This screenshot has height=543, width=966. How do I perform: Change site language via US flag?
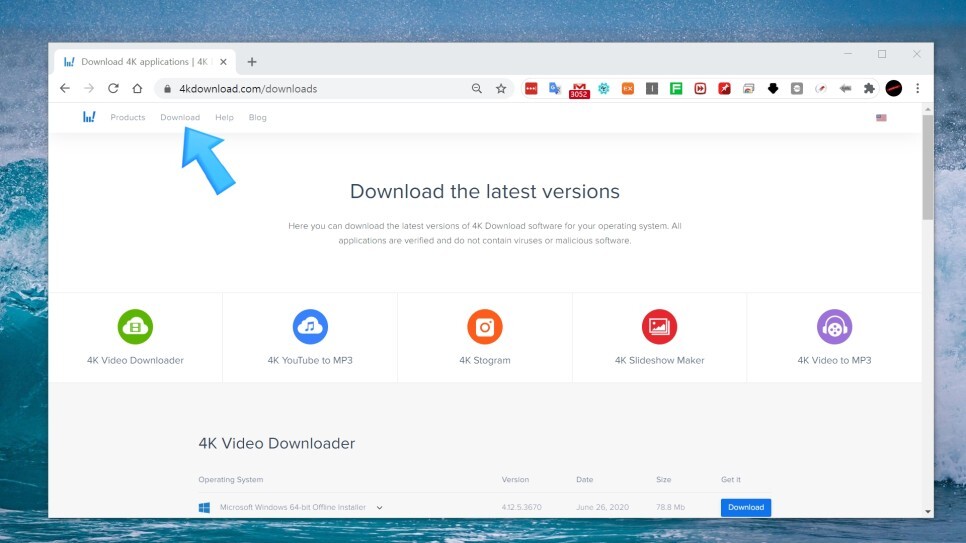882,117
